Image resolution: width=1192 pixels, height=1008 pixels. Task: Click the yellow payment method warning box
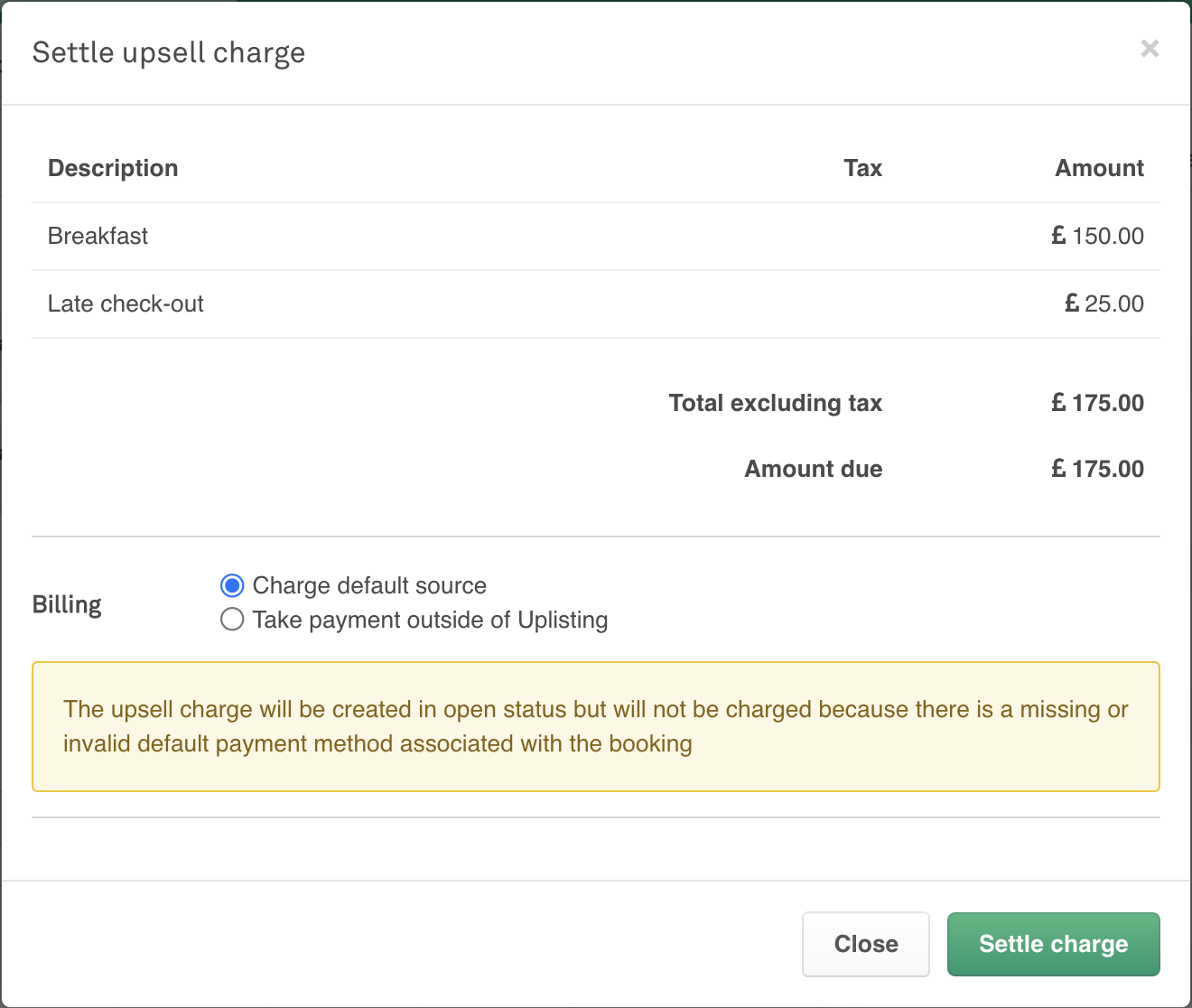pos(596,727)
